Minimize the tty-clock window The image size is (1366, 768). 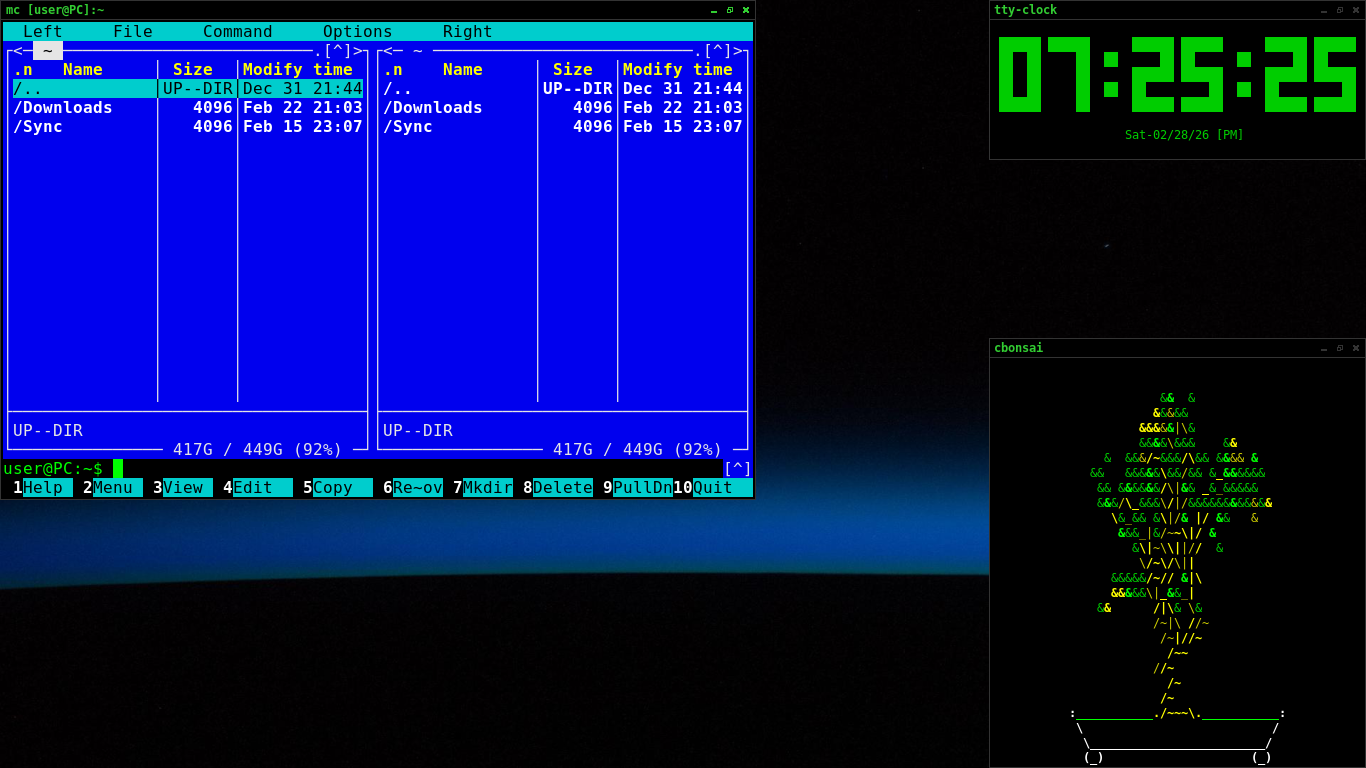pyautogui.click(x=1324, y=10)
